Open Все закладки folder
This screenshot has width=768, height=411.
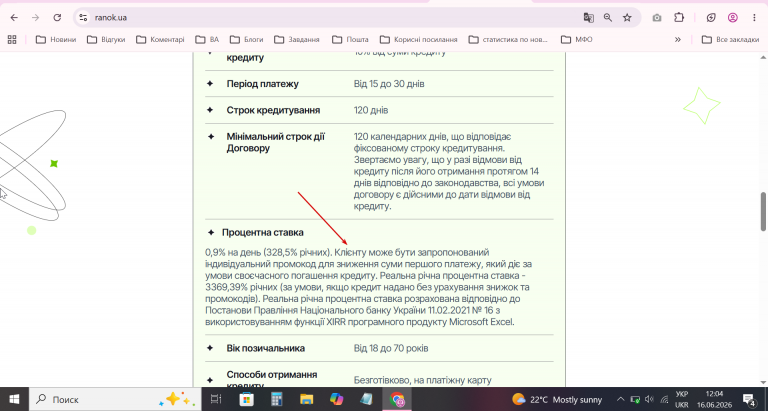[x=730, y=39]
